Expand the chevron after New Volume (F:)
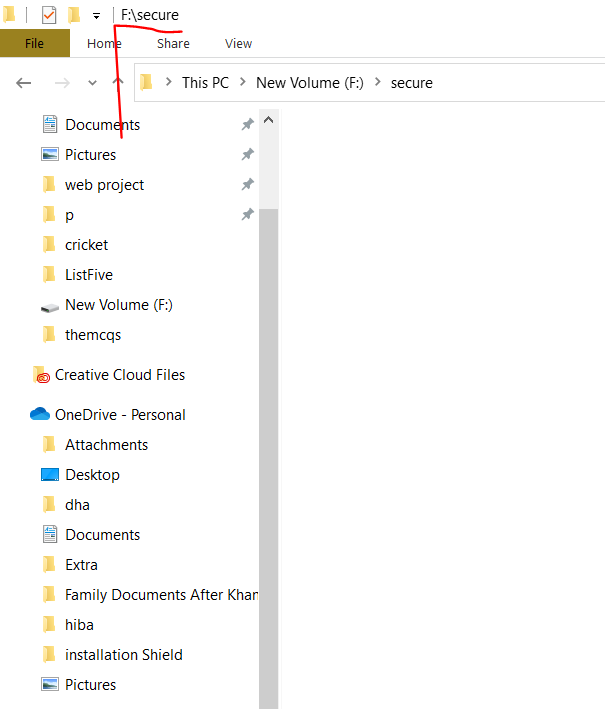 [x=378, y=82]
